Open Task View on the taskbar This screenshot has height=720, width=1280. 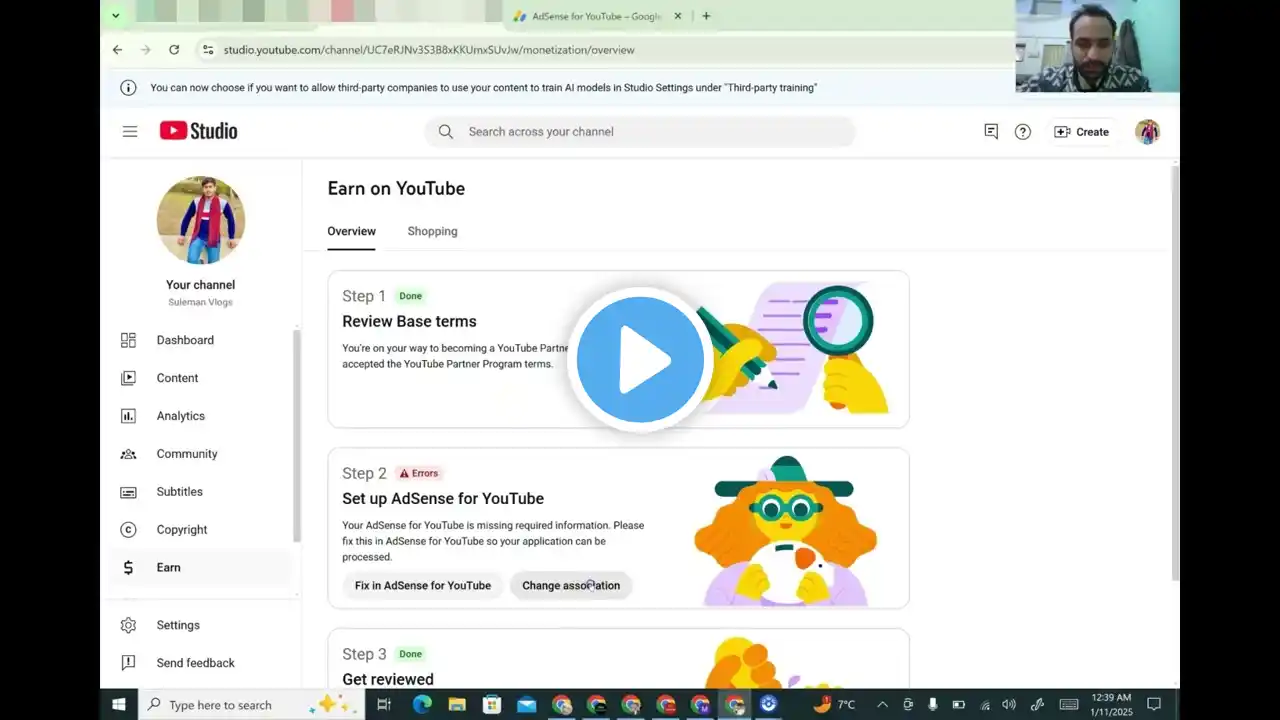(x=384, y=704)
